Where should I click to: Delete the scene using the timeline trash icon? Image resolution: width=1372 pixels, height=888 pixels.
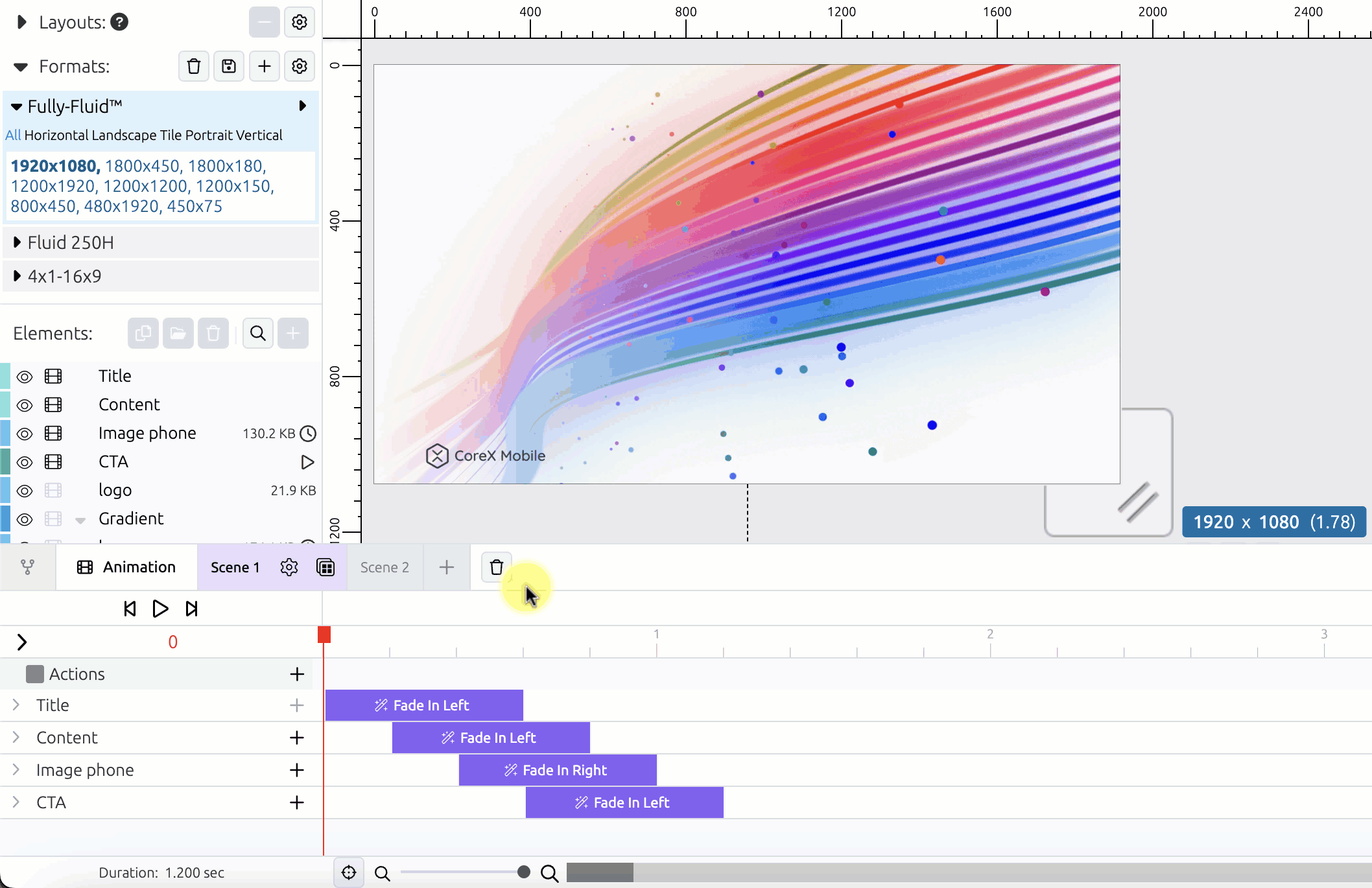(497, 567)
